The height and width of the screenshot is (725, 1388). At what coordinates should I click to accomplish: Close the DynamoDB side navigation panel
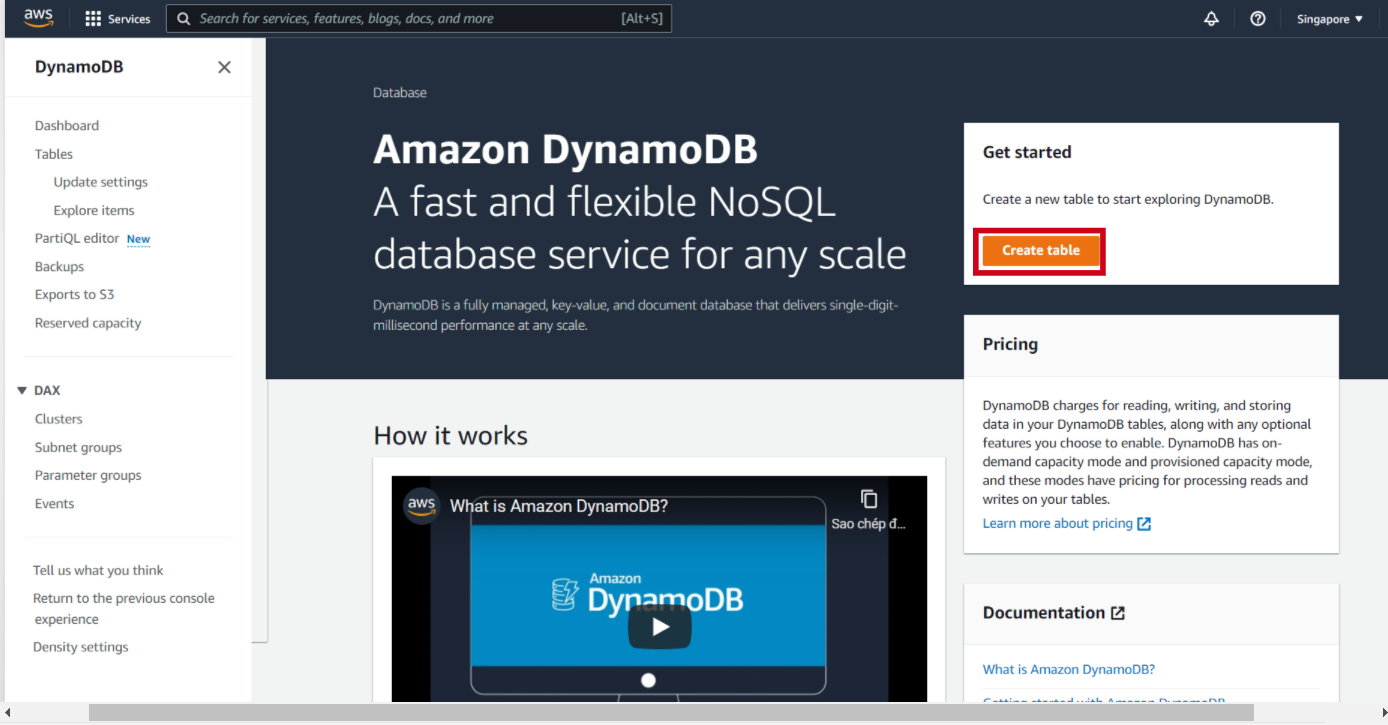pos(224,67)
